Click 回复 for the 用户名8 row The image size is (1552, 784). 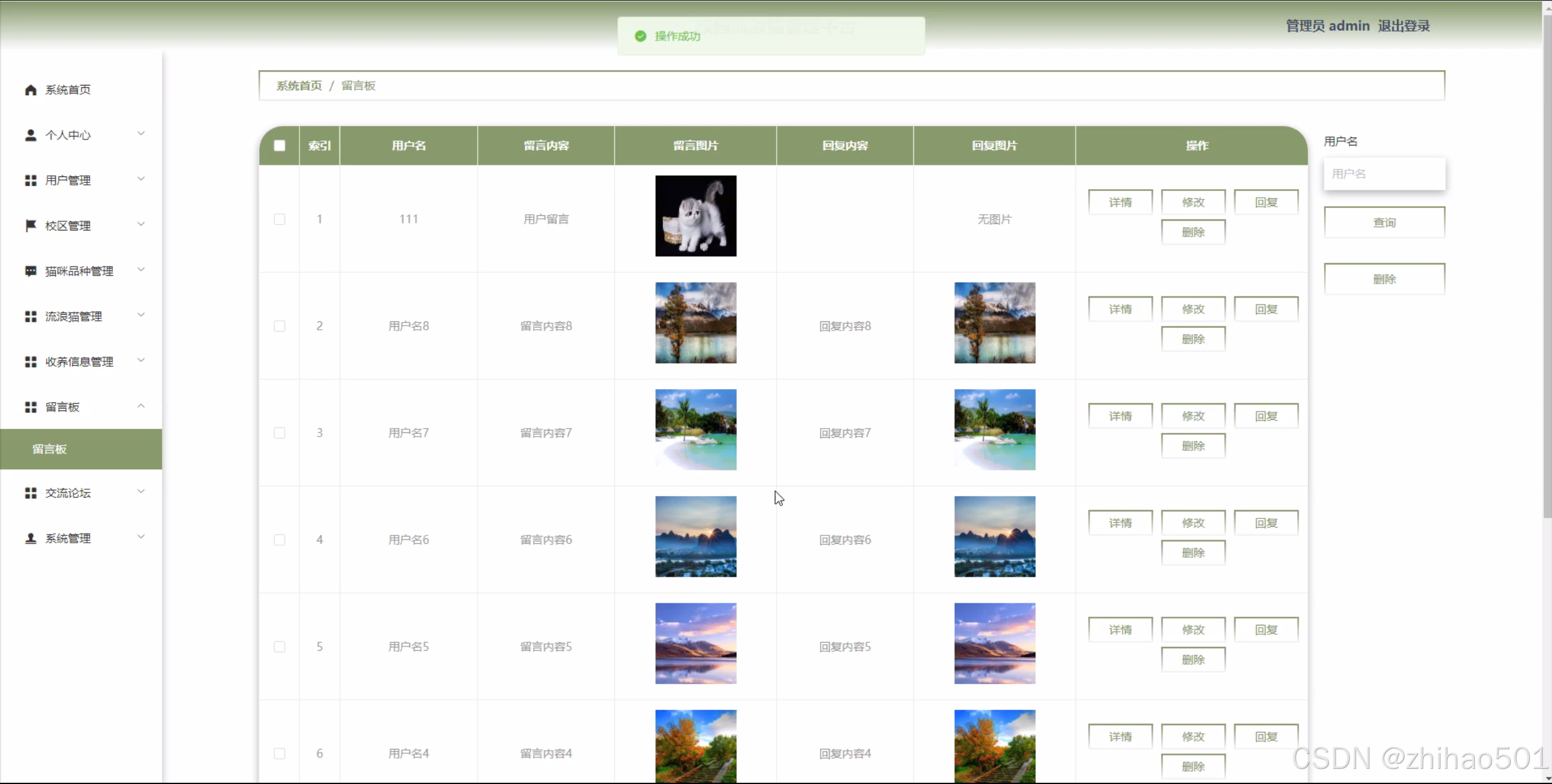coord(1266,309)
